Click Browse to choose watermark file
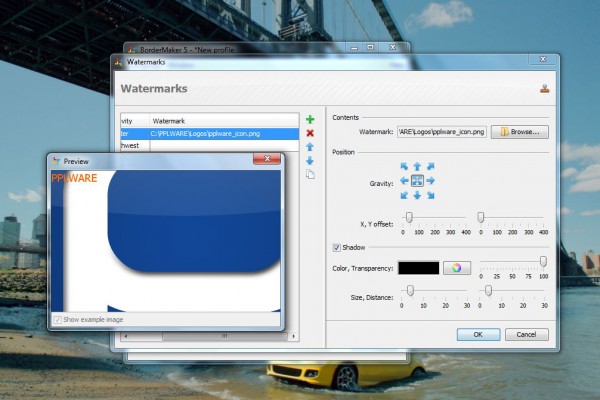Image resolution: width=600 pixels, height=400 pixels. [520, 132]
